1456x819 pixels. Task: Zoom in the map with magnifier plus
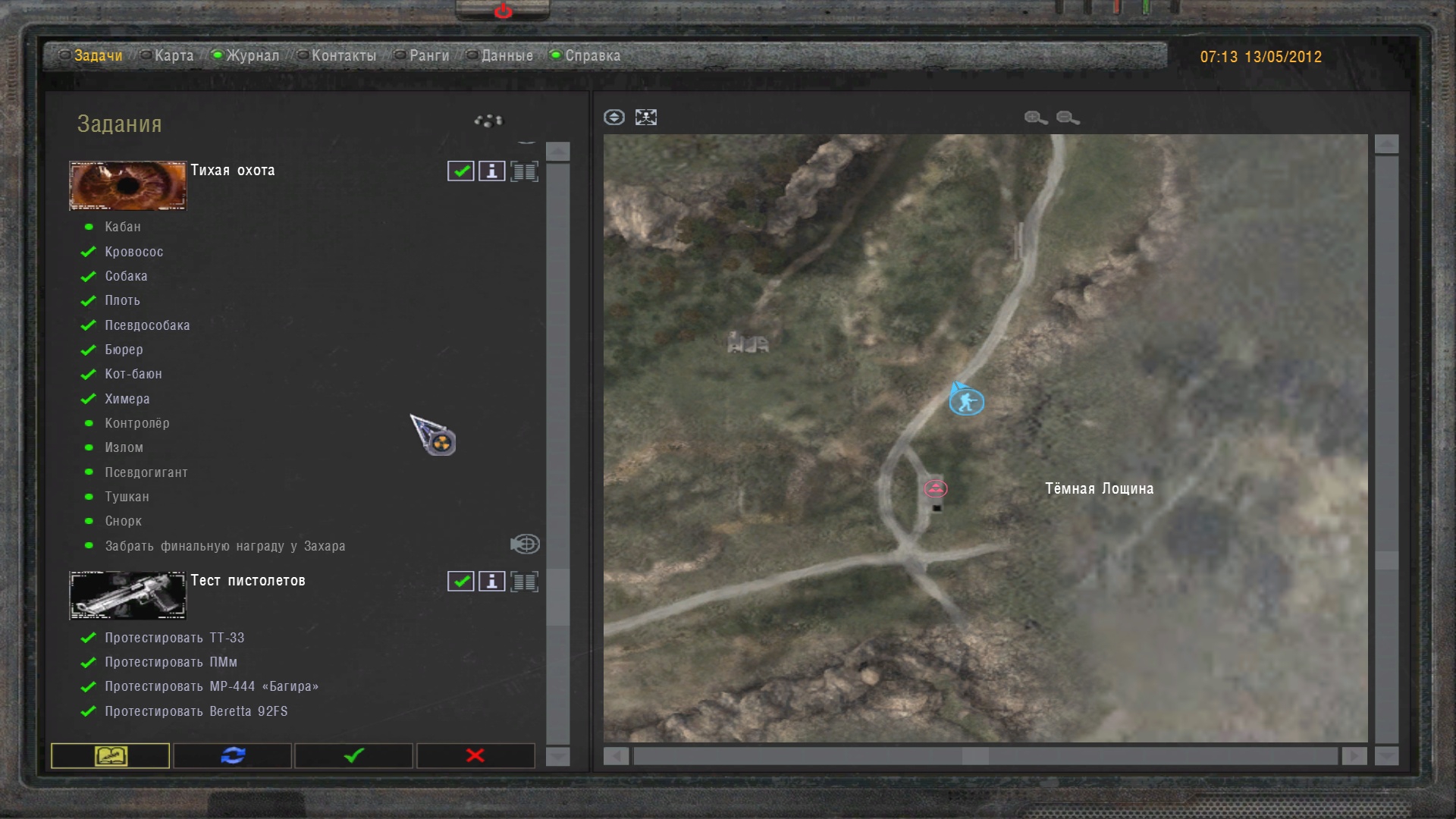click(x=1036, y=118)
